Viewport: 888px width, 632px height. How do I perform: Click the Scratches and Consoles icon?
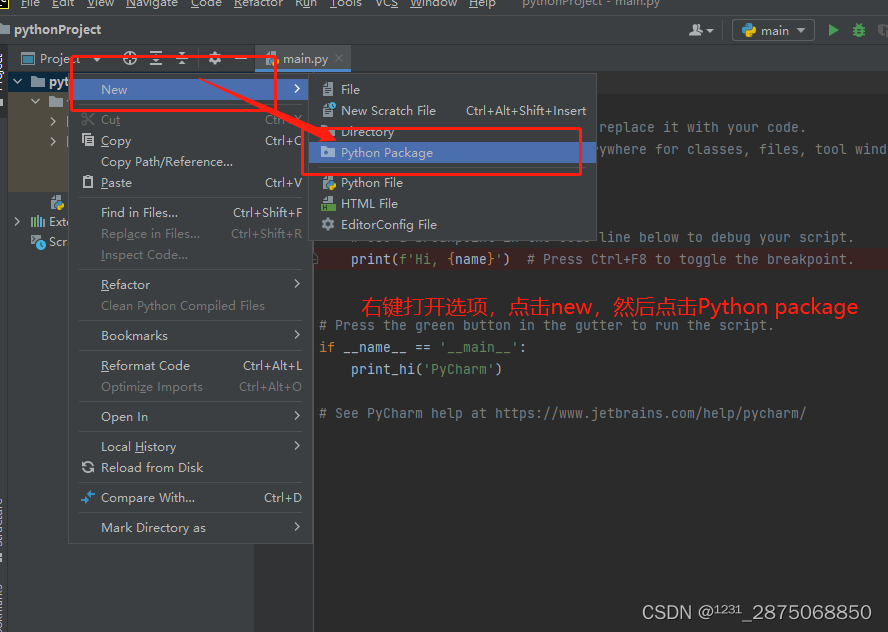pyautogui.click(x=38, y=242)
